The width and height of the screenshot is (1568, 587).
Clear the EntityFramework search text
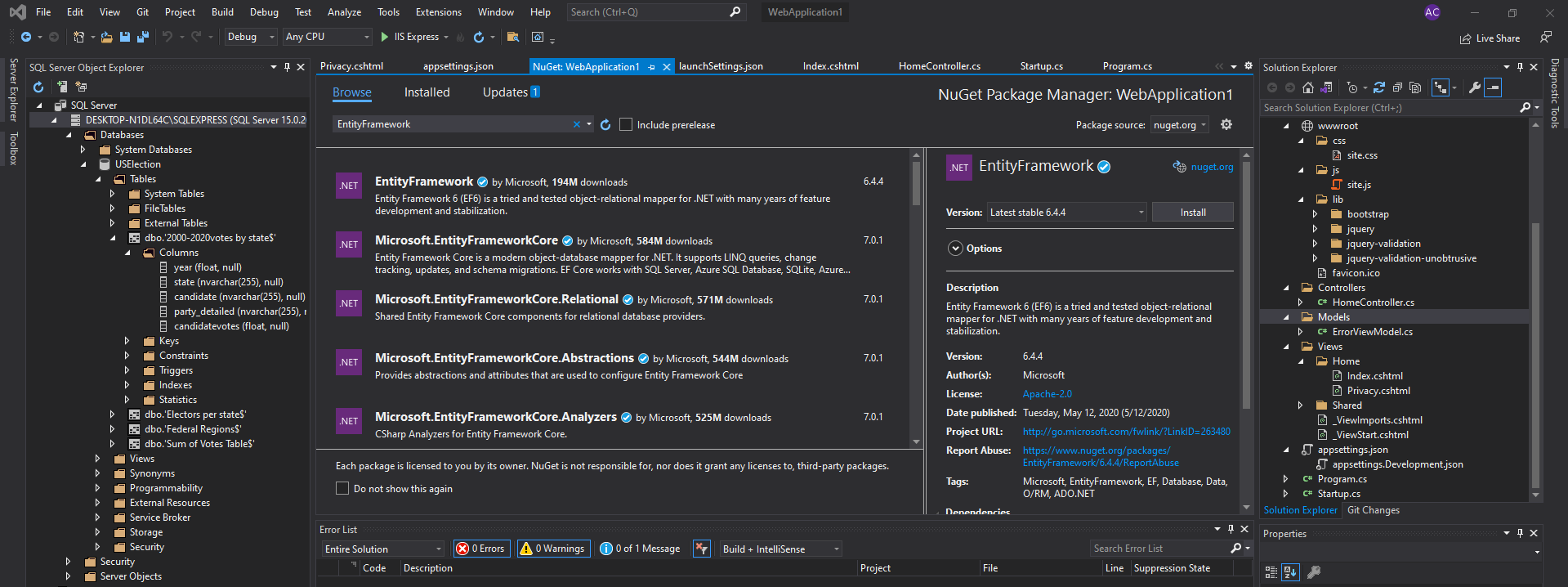[577, 124]
